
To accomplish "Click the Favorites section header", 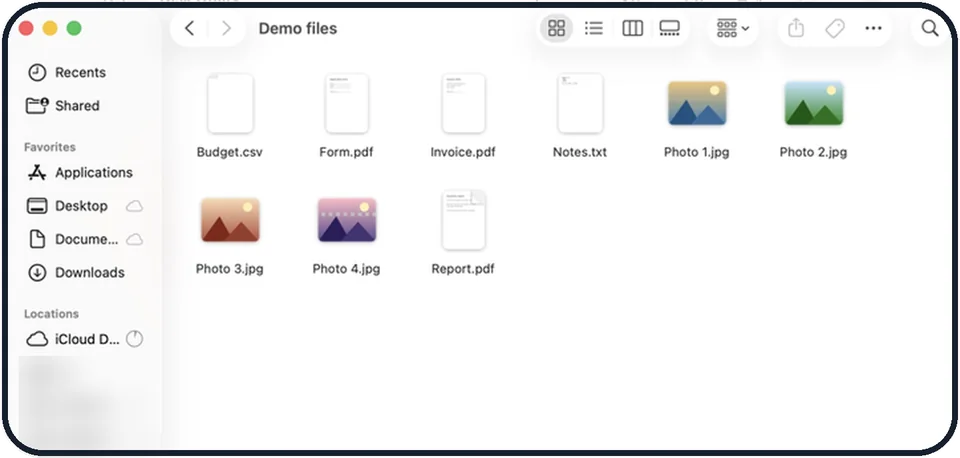I will tap(50, 147).
